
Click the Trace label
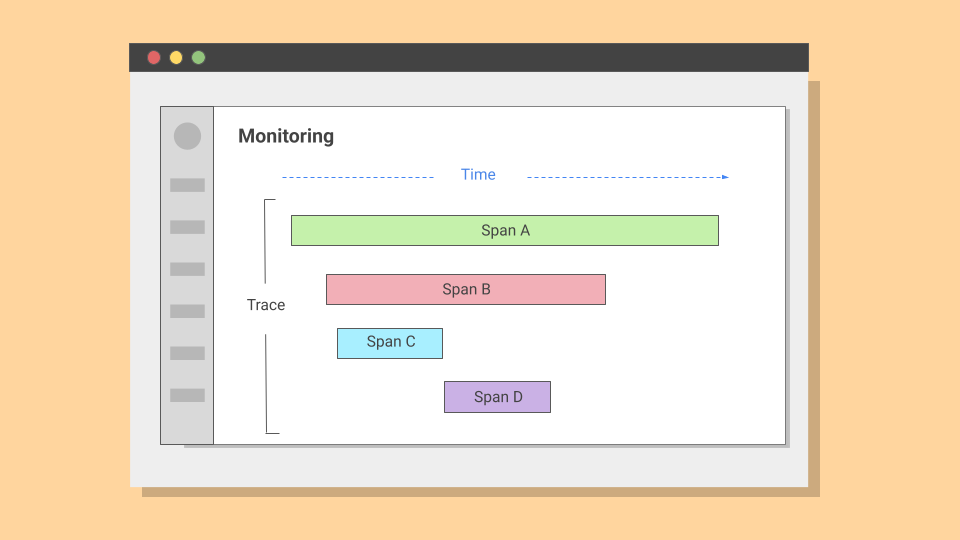[x=266, y=305]
